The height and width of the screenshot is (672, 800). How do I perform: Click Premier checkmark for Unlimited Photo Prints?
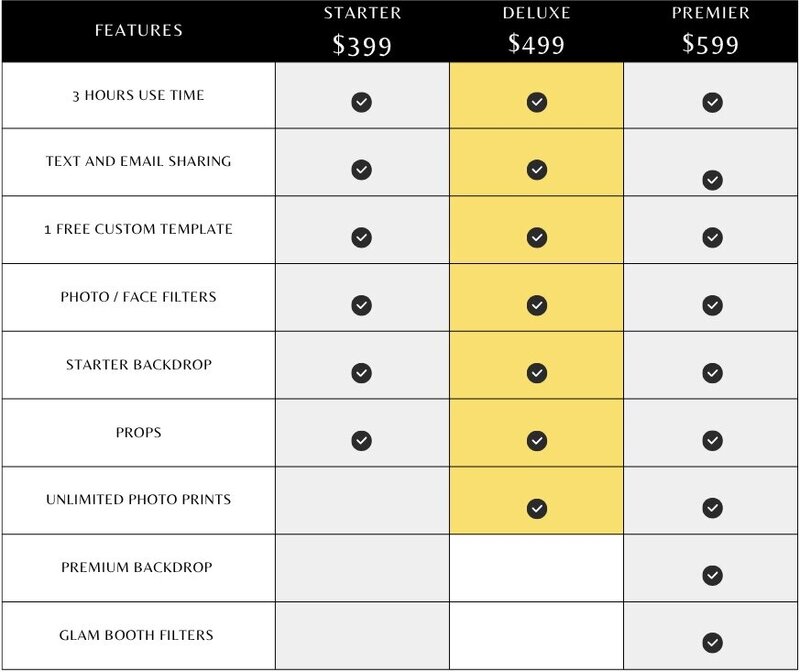coord(712,508)
